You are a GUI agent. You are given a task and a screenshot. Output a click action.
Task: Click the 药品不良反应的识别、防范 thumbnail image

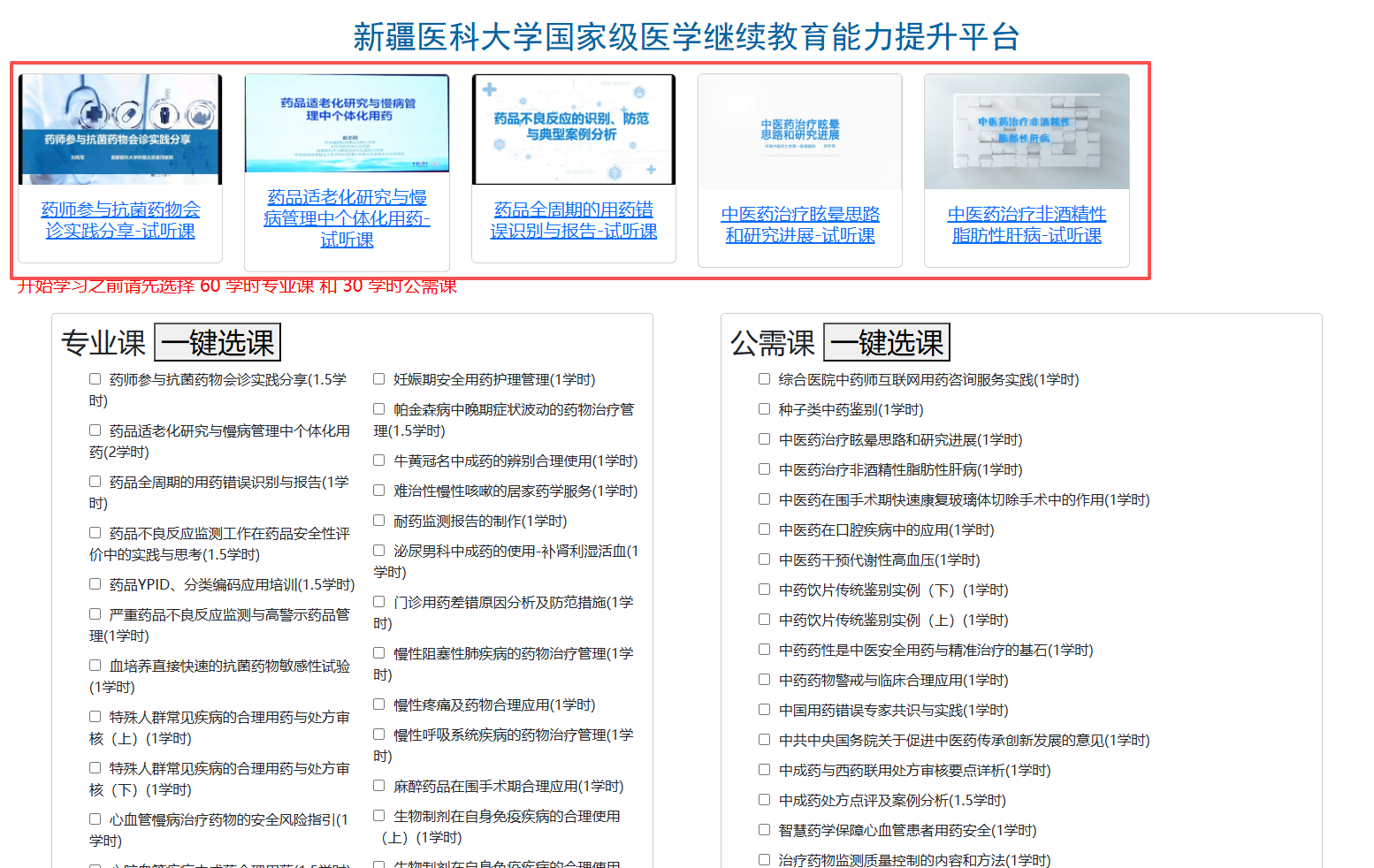click(573, 129)
